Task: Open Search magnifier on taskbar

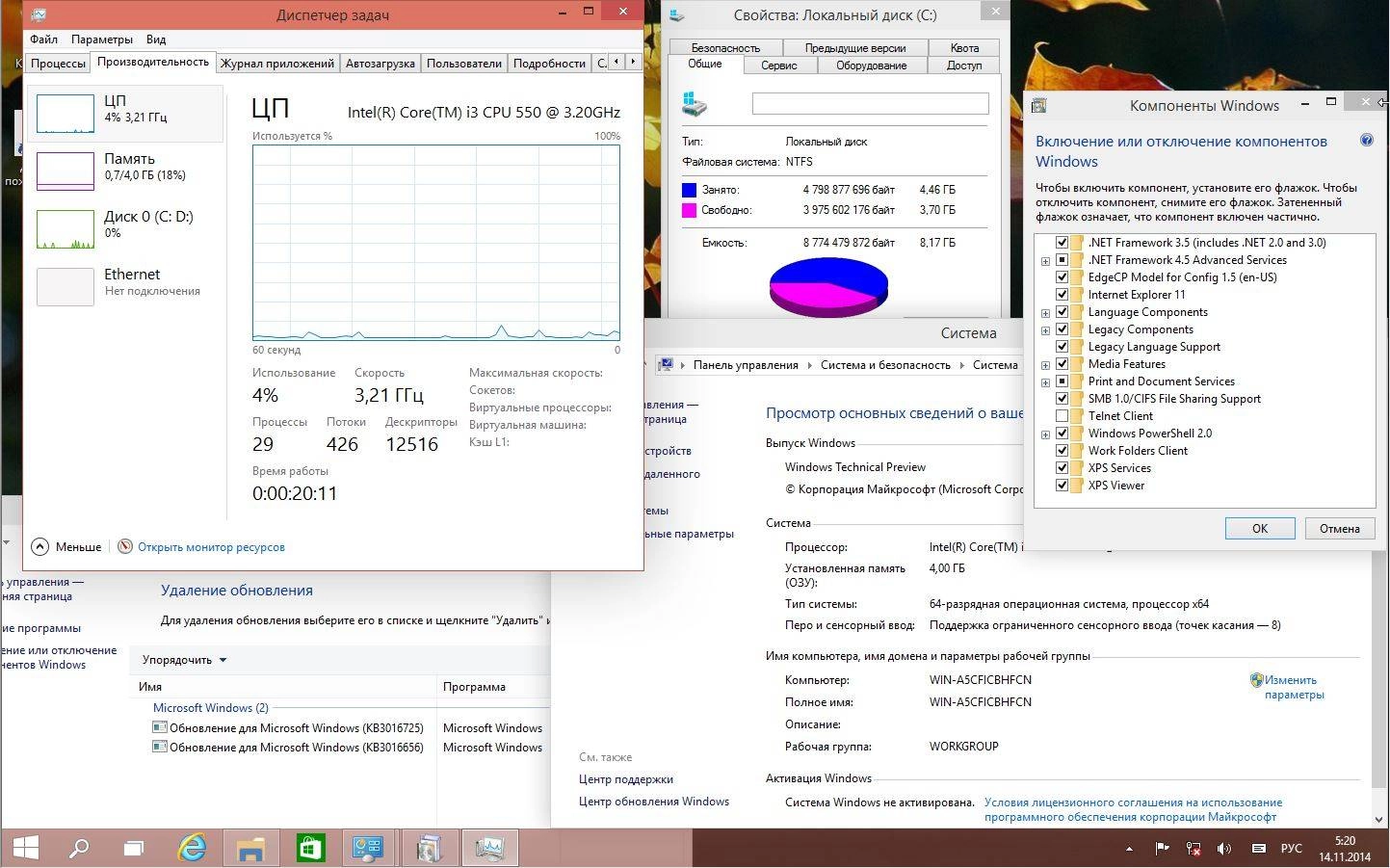Action: click(x=79, y=848)
